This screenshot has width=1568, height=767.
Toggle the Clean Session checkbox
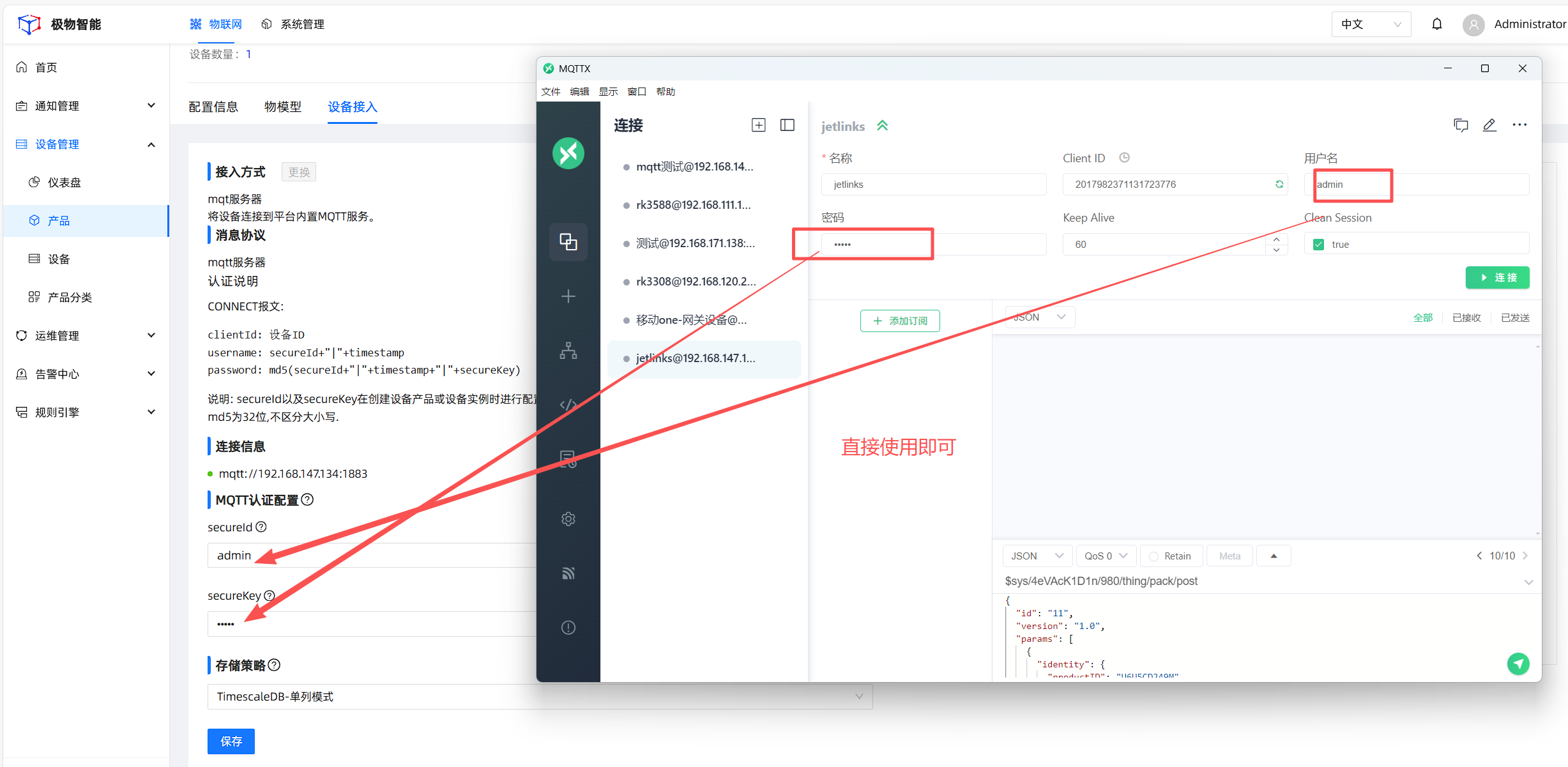(1318, 245)
